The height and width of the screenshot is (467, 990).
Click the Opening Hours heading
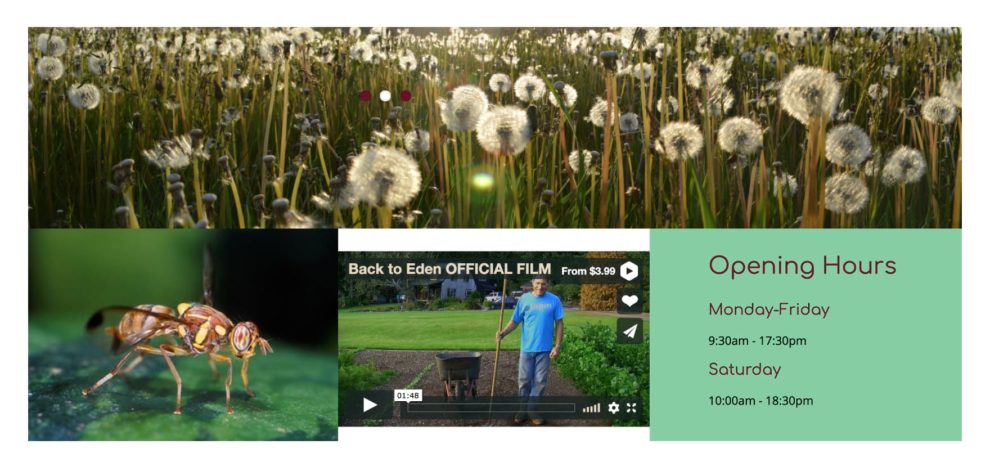[802, 266]
